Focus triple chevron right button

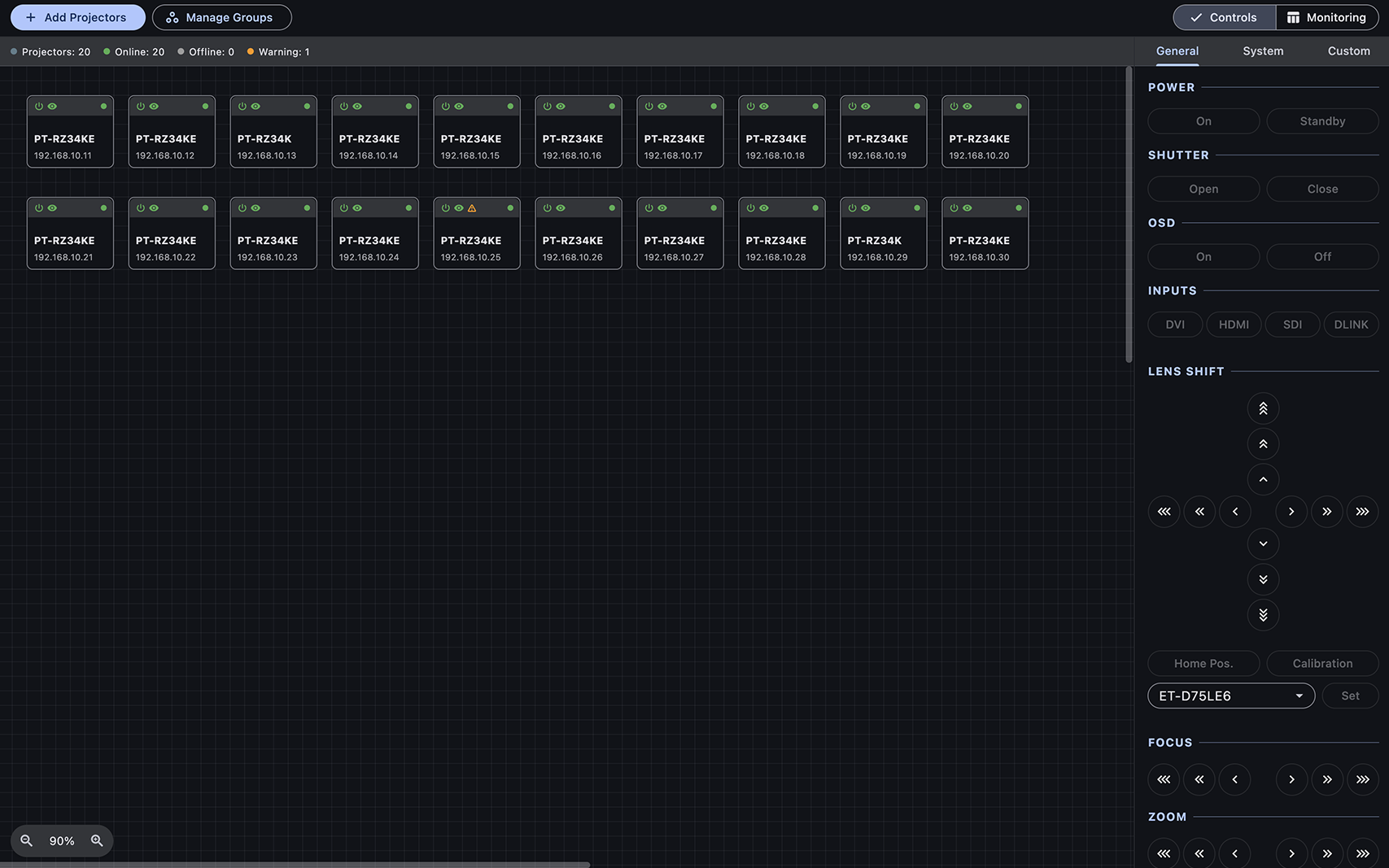[x=1363, y=779]
